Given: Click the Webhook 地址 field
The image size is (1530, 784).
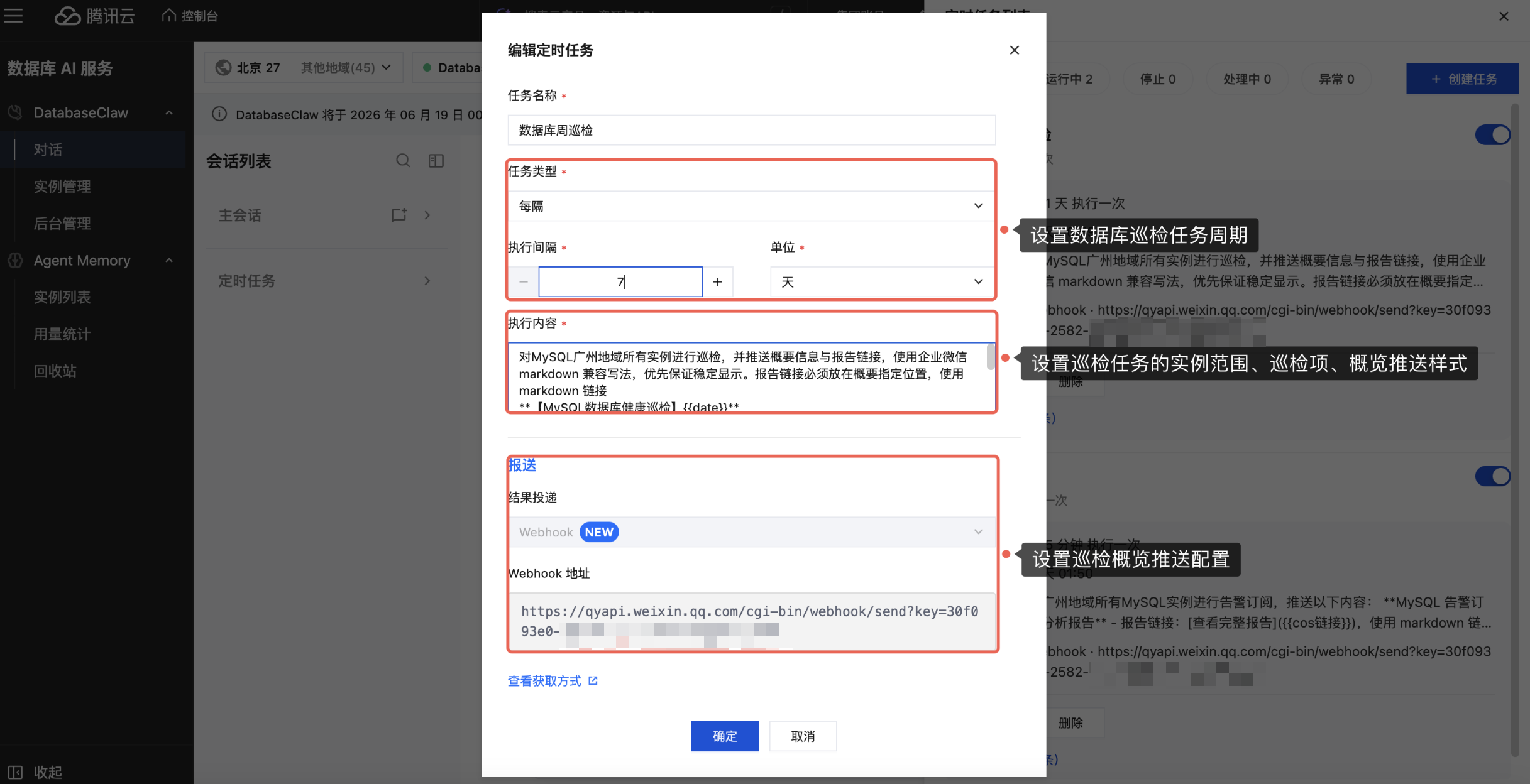Looking at the screenshot, I should [x=752, y=621].
